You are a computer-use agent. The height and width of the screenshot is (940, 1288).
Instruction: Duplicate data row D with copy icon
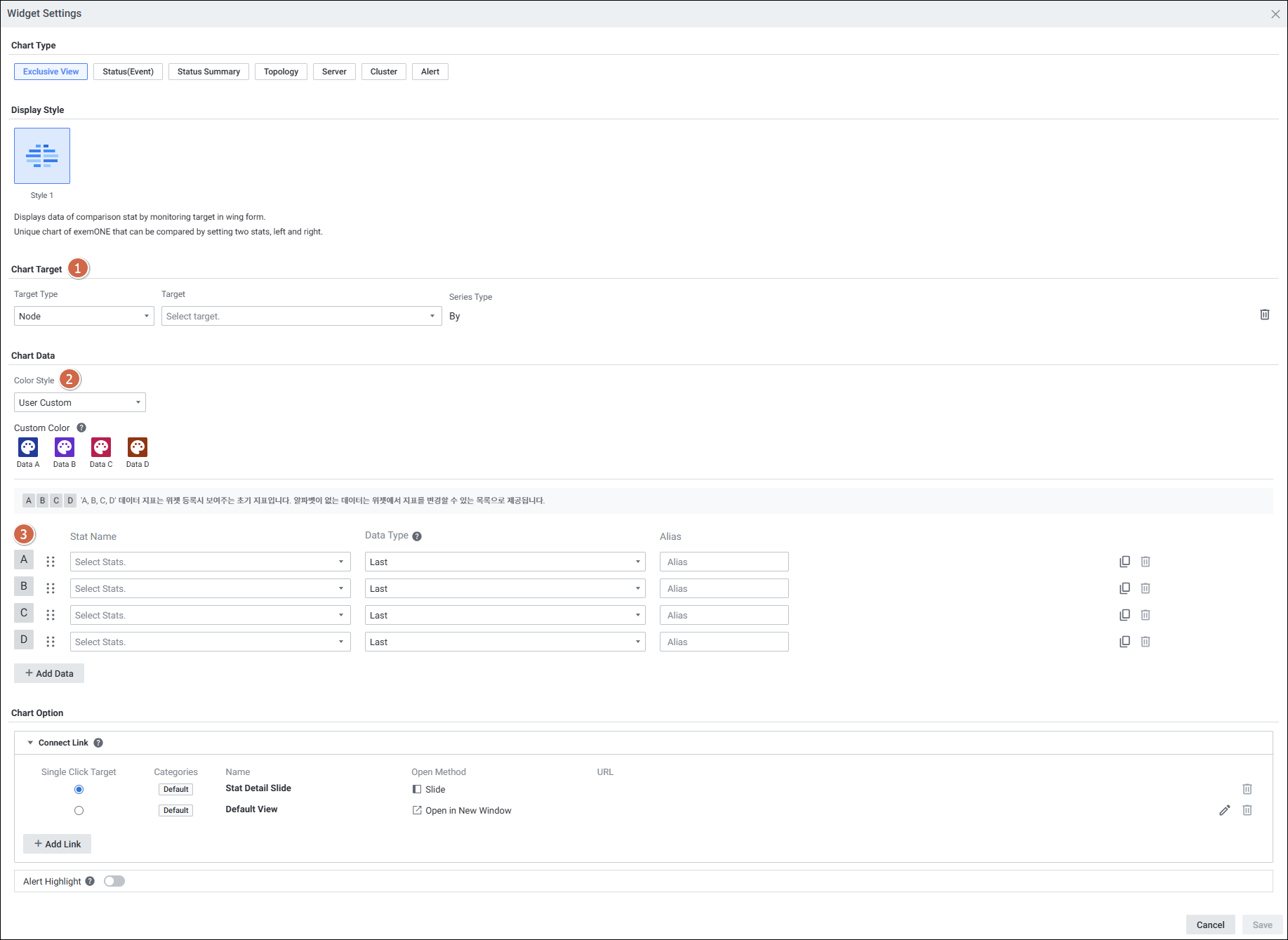point(1124,642)
